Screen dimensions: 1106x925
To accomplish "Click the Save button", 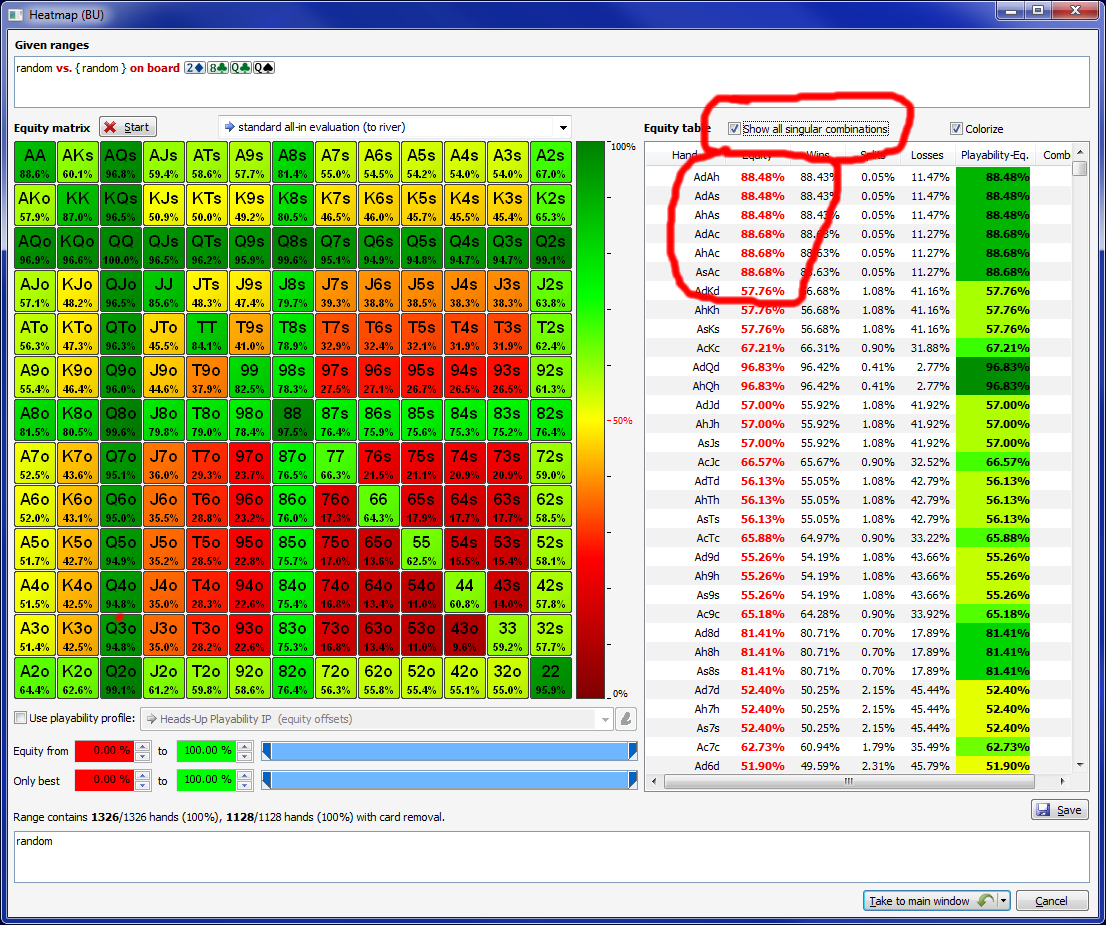I will click(x=1059, y=810).
